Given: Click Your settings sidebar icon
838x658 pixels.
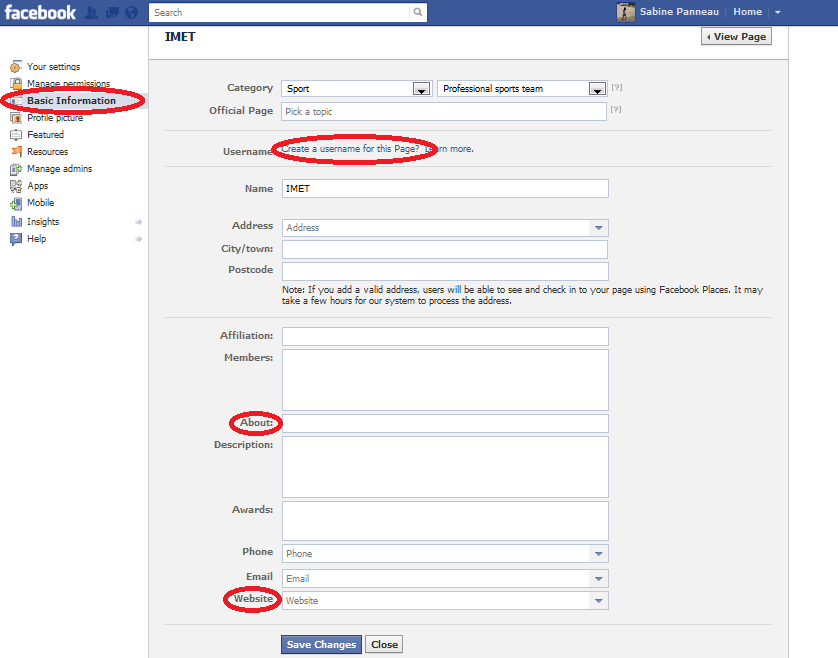Looking at the screenshot, I should (16, 67).
